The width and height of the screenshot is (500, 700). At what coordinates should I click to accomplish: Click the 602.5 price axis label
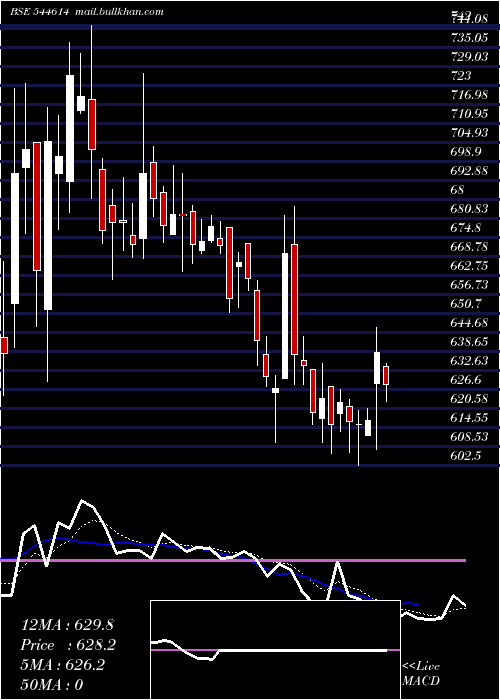pyautogui.click(x=466, y=455)
